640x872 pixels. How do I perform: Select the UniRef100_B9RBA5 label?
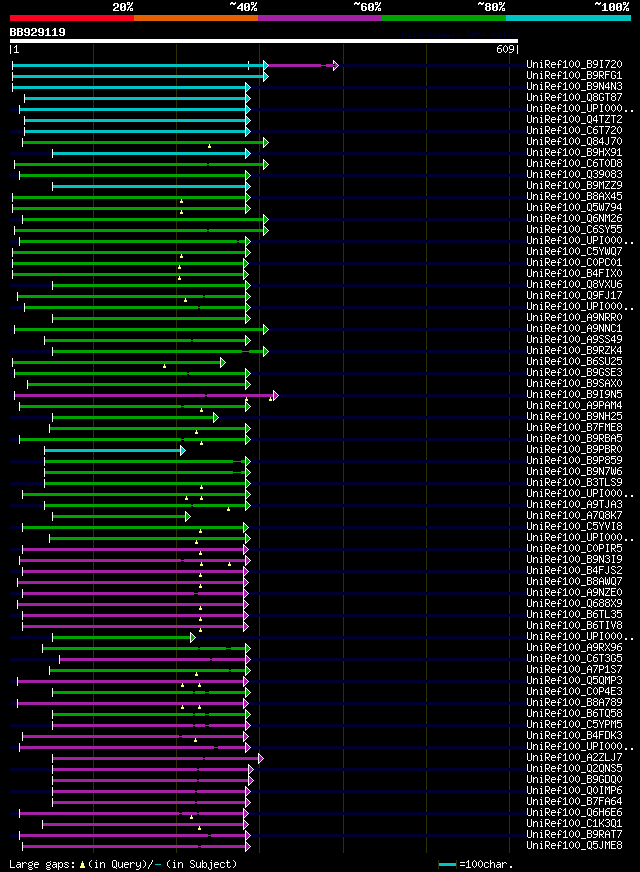574,439
